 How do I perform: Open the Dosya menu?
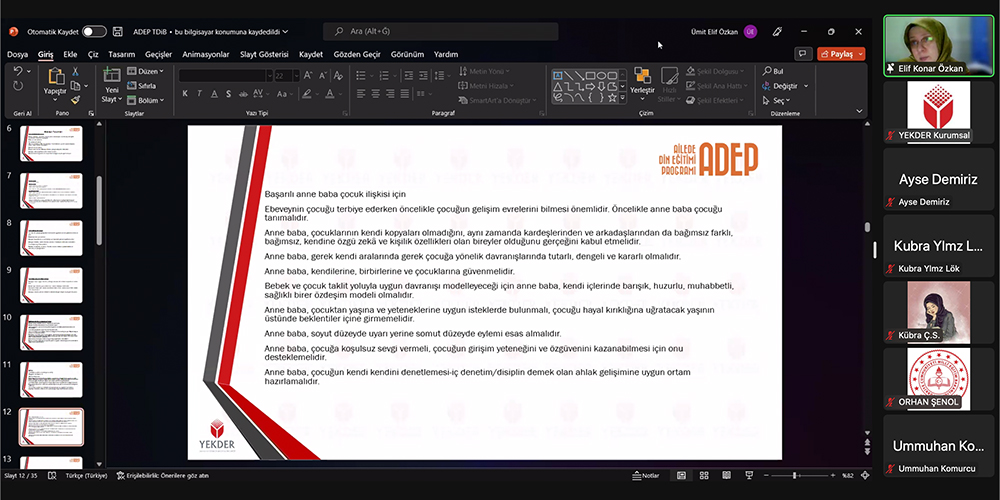click(17, 54)
